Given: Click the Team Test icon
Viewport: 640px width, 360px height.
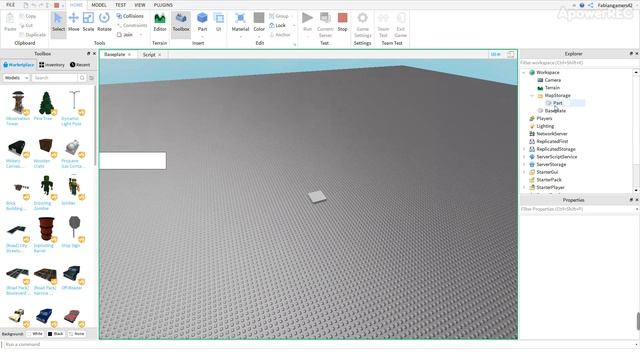Looking at the screenshot, I should (383, 24).
